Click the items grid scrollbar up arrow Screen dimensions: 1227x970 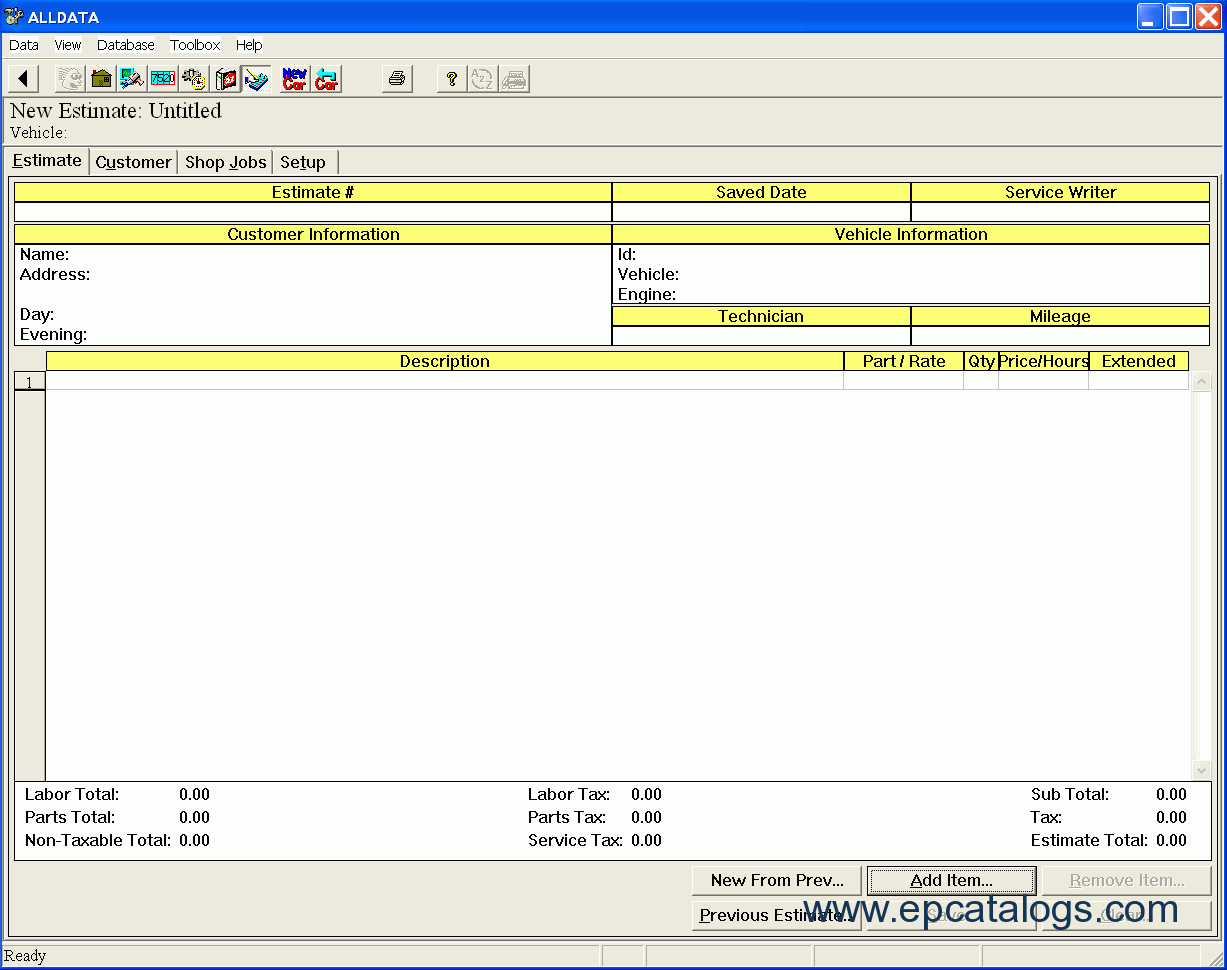pyautogui.click(x=1202, y=381)
